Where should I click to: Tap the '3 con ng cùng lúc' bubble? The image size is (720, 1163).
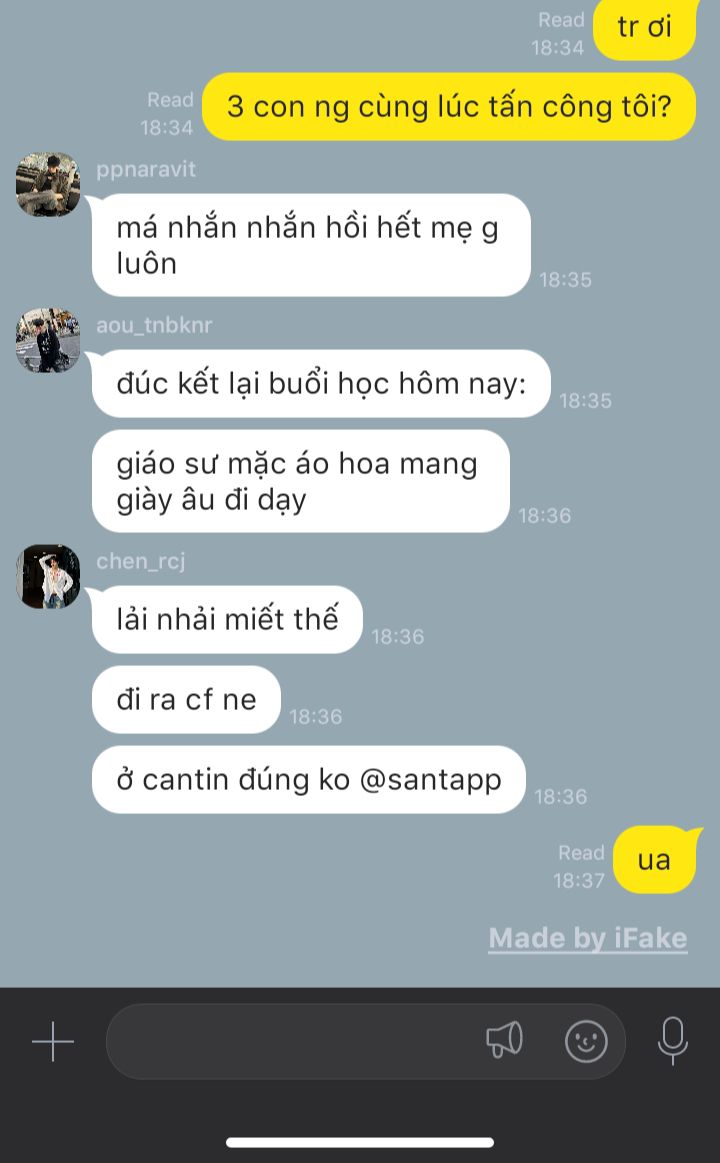(449, 106)
